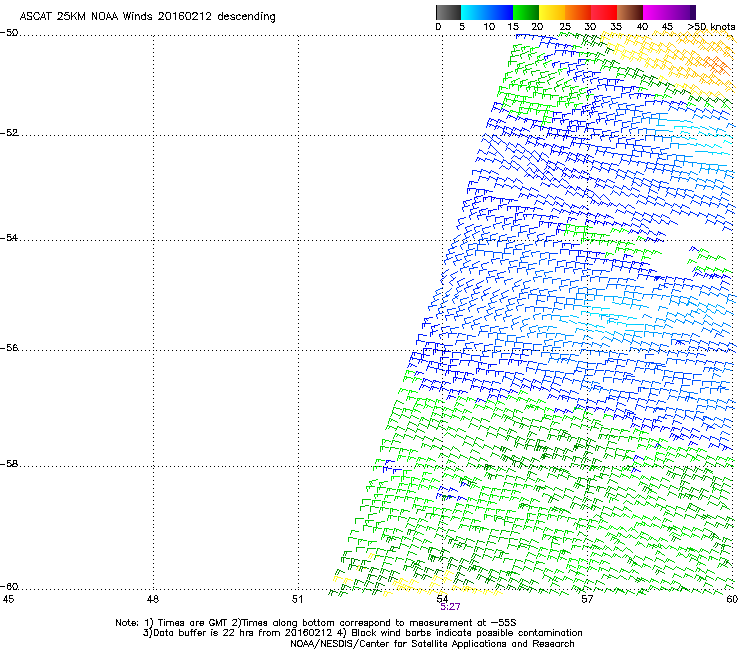Click the '51' longitude axis label
The image size is (740, 650).
297,599
